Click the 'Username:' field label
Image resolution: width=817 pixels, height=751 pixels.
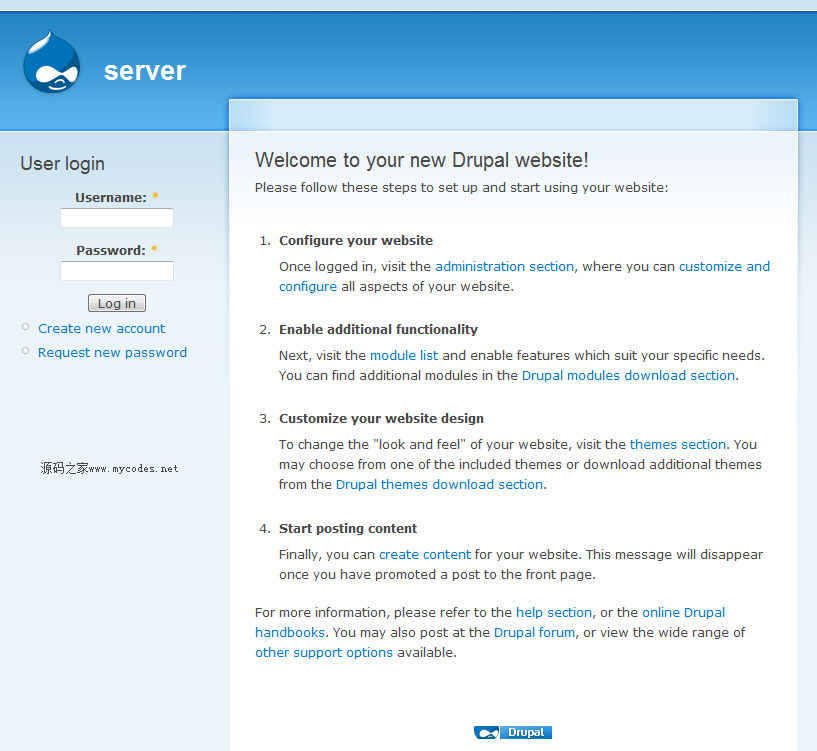tap(111, 198)
